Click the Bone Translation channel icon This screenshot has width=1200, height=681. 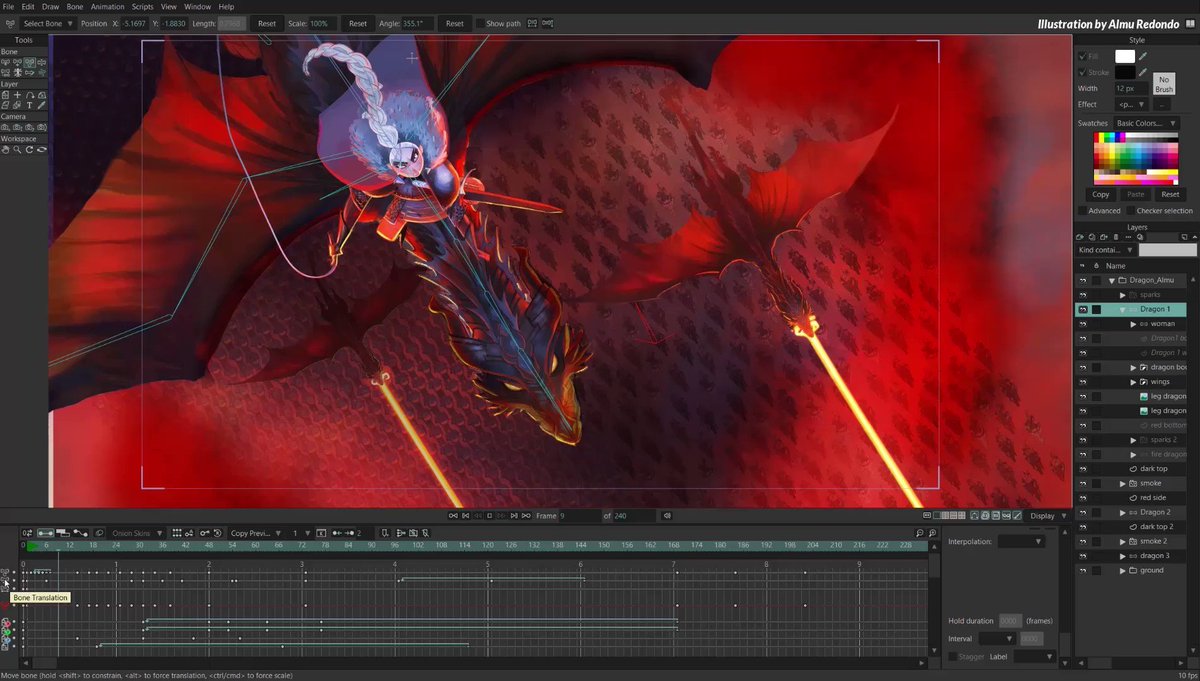[5, 580]
